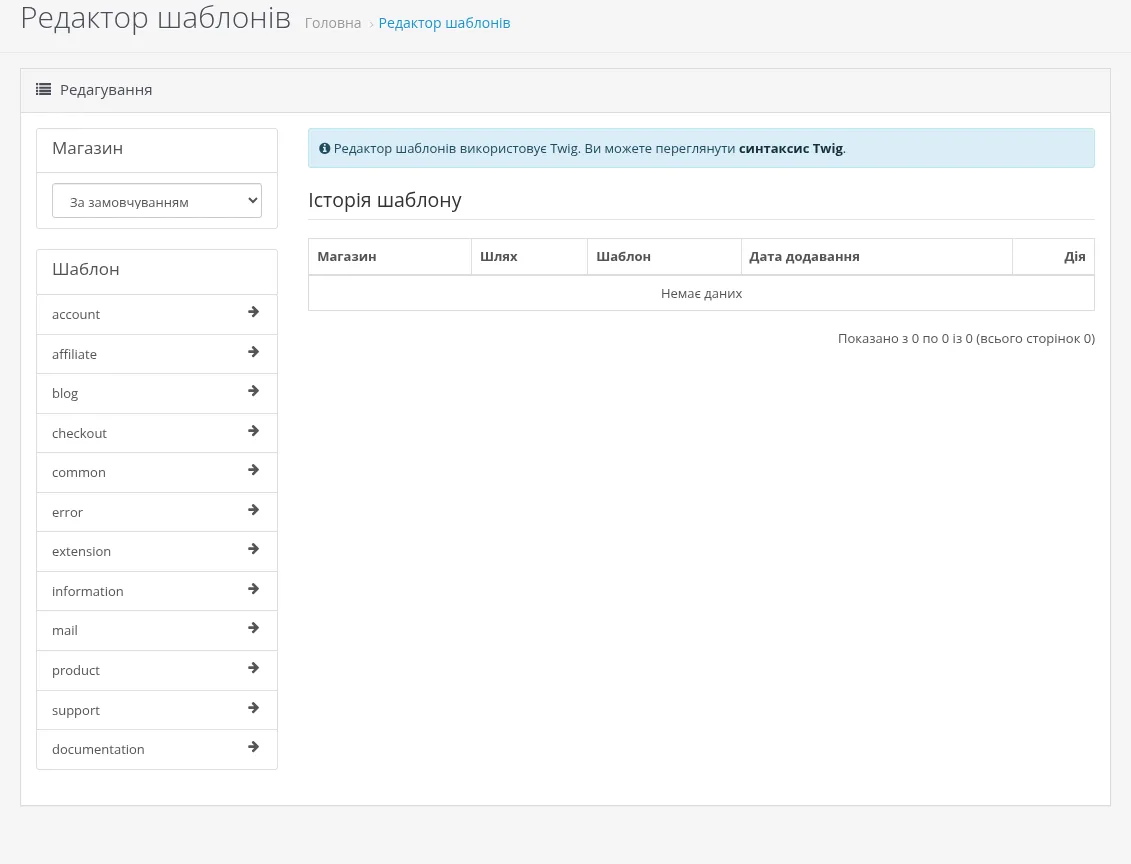Image resolution: width=1131 pixels, height=864 pixels.
Task: Open the error template folder
Action: [157, 512]
